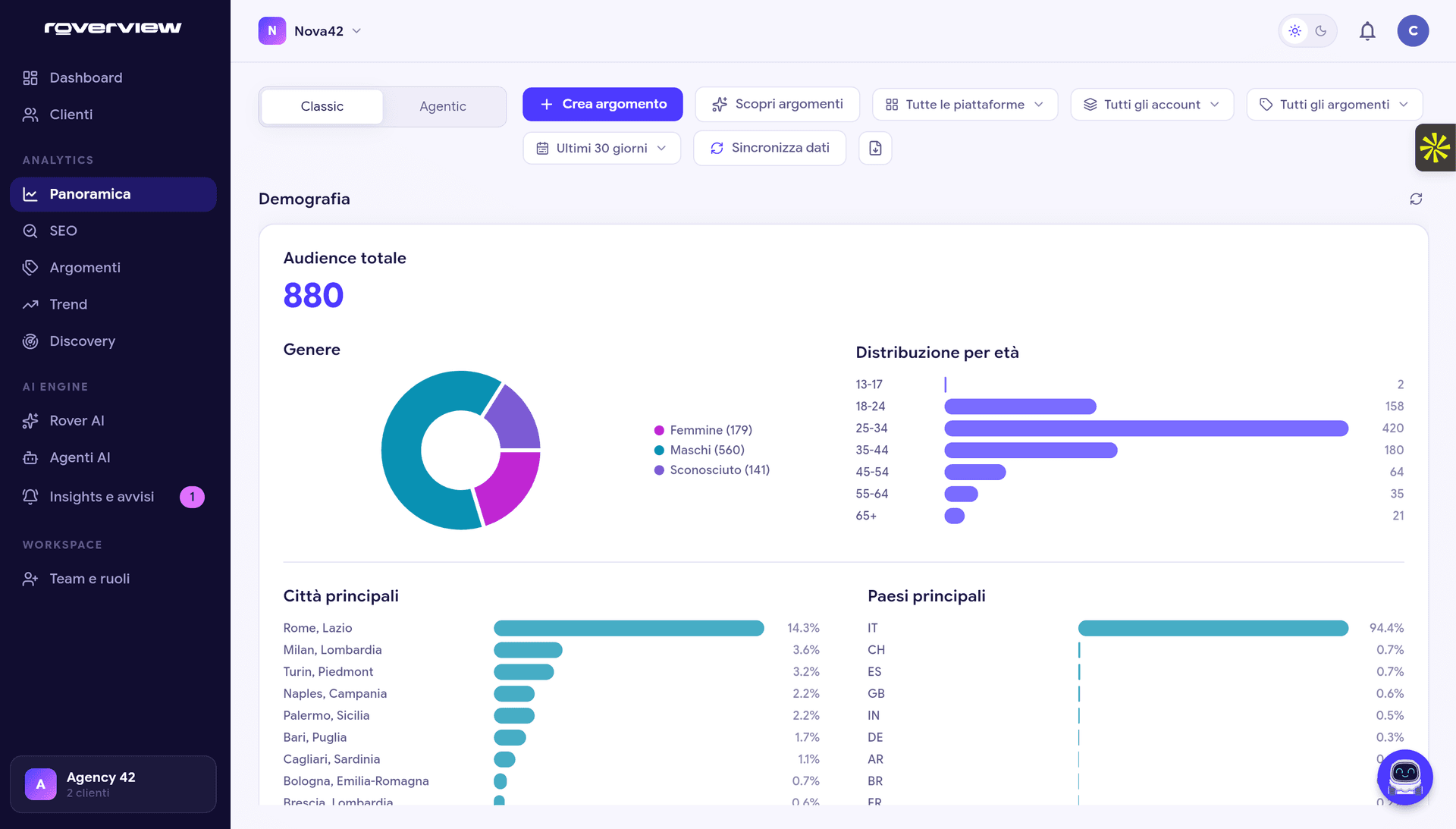The image size is (1456, 829).
Task: Click 'Turin, Piedmont' city row label
Action: point(328,673)
